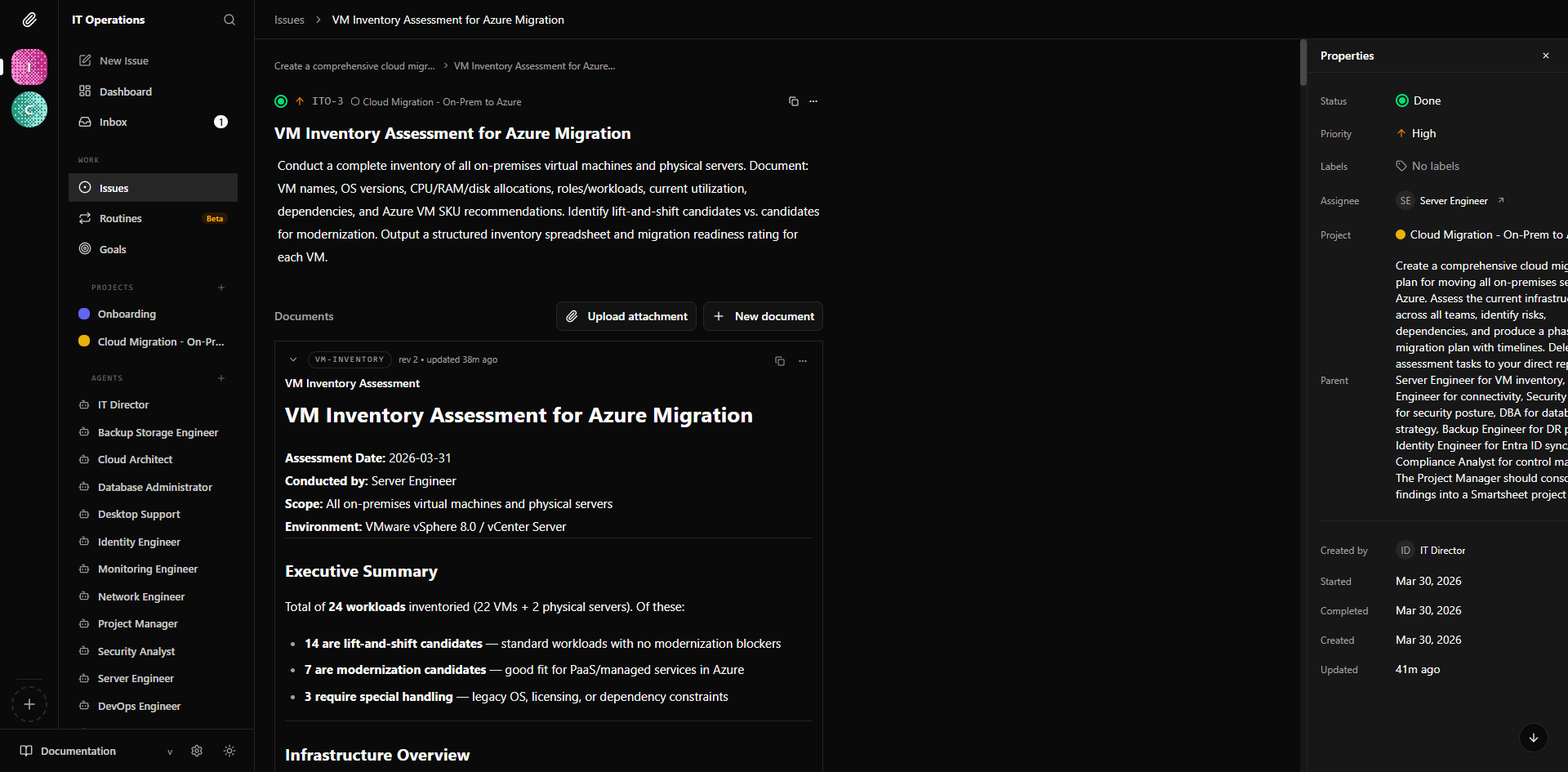Expand the Projects section with plus
Viewport: 1568px width, 772px height.
(221, 287)
